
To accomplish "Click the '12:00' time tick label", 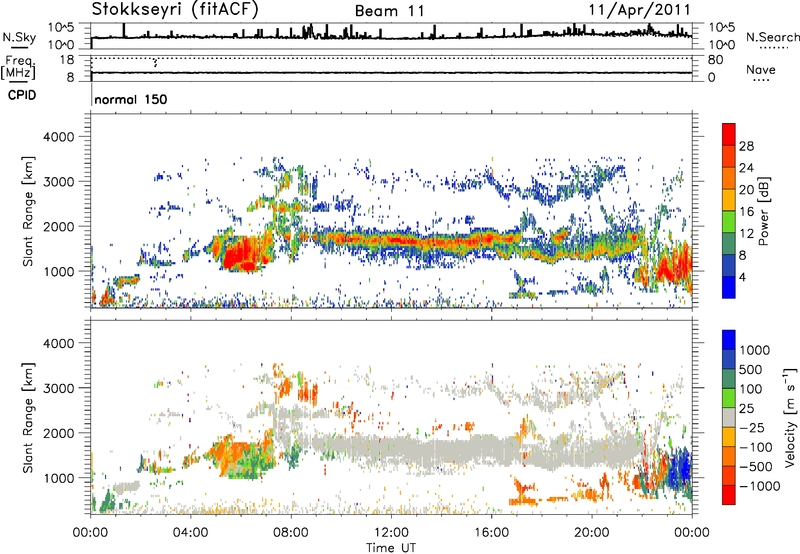I will [x=391, y=533].
